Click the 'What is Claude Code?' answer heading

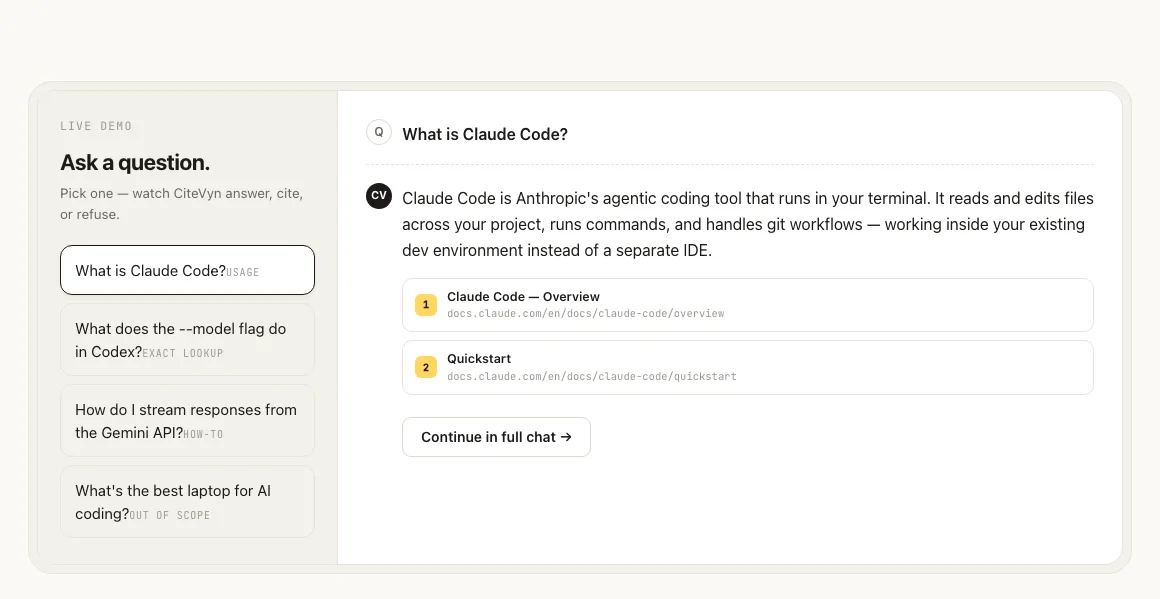[x=485, y=135]
